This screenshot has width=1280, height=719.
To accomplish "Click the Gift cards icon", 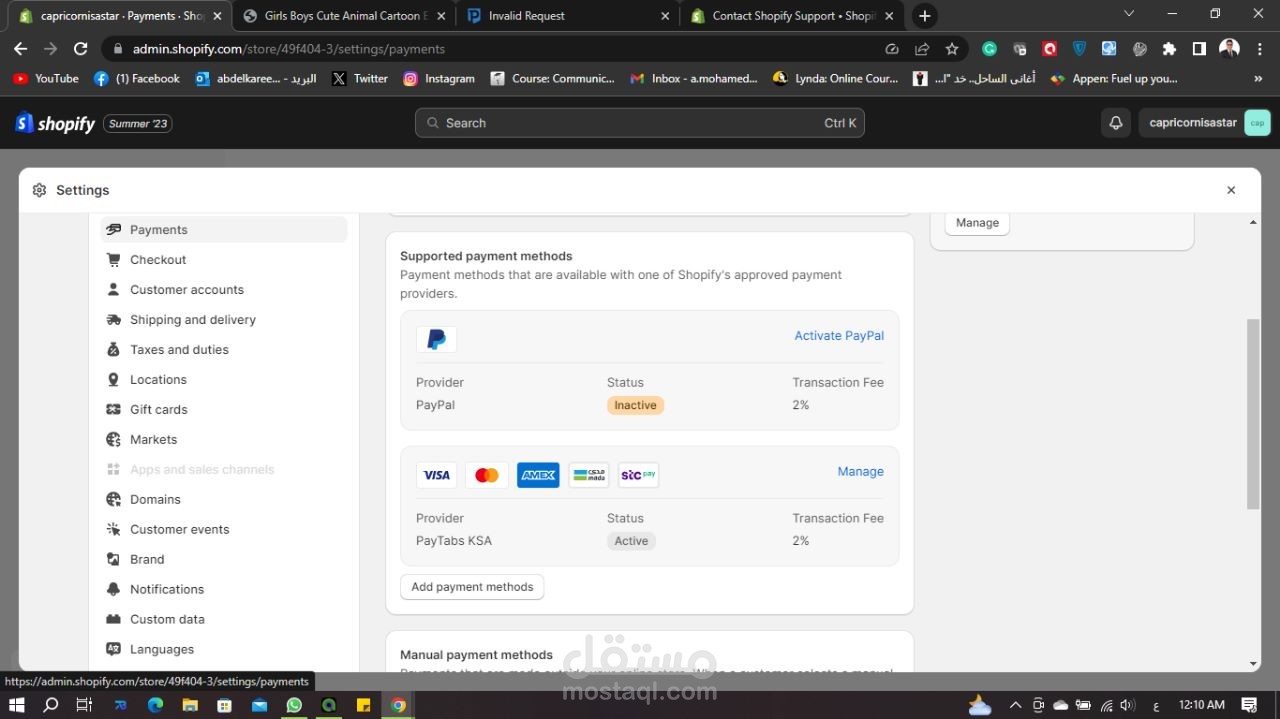I will (113, 409).
